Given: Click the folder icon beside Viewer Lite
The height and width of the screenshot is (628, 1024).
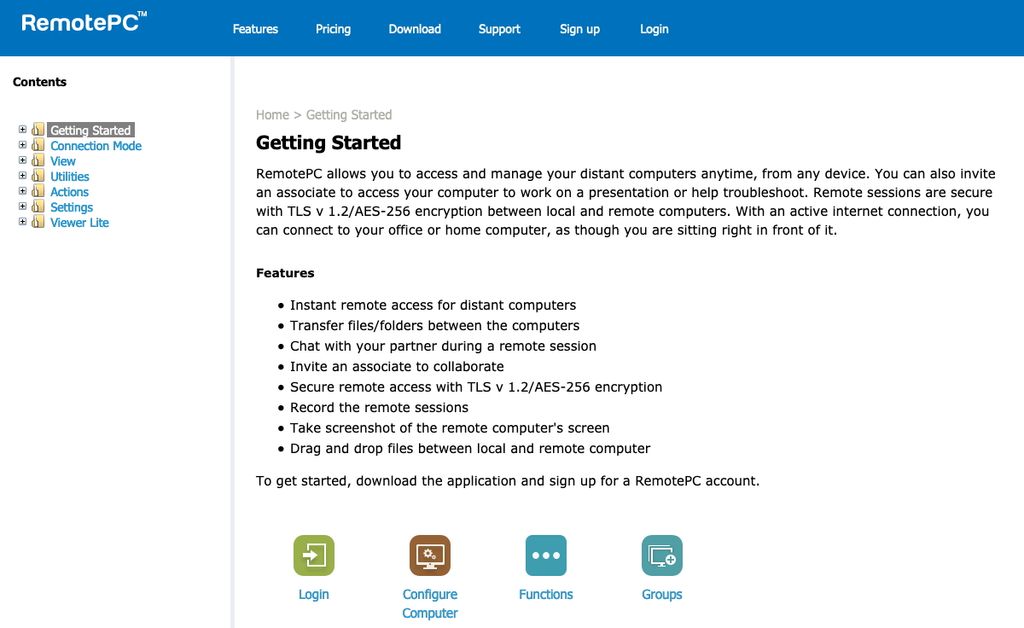Looking at the screenshot, I should point(38,222).
